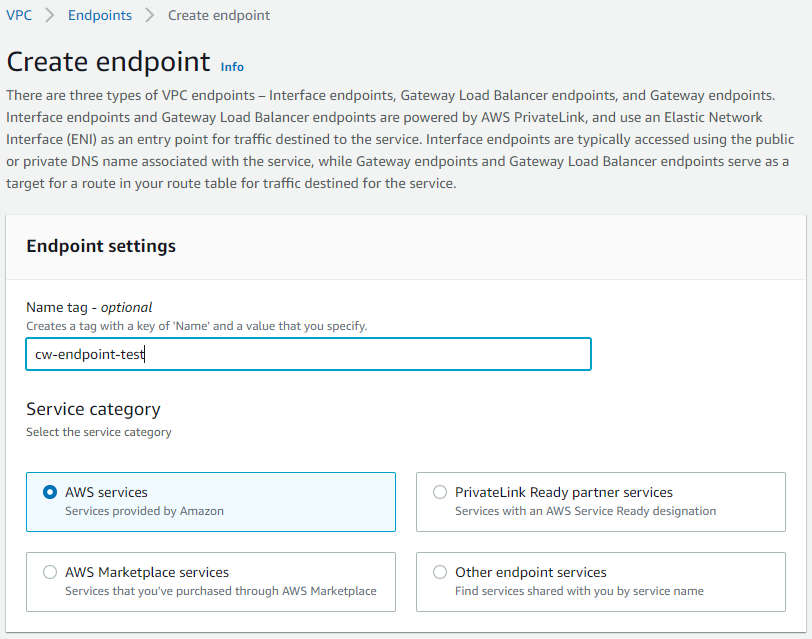This screenshot has width=812, height=639.
Task: Go to the Endpoints breadcrumb link
Action: [100, 15]
